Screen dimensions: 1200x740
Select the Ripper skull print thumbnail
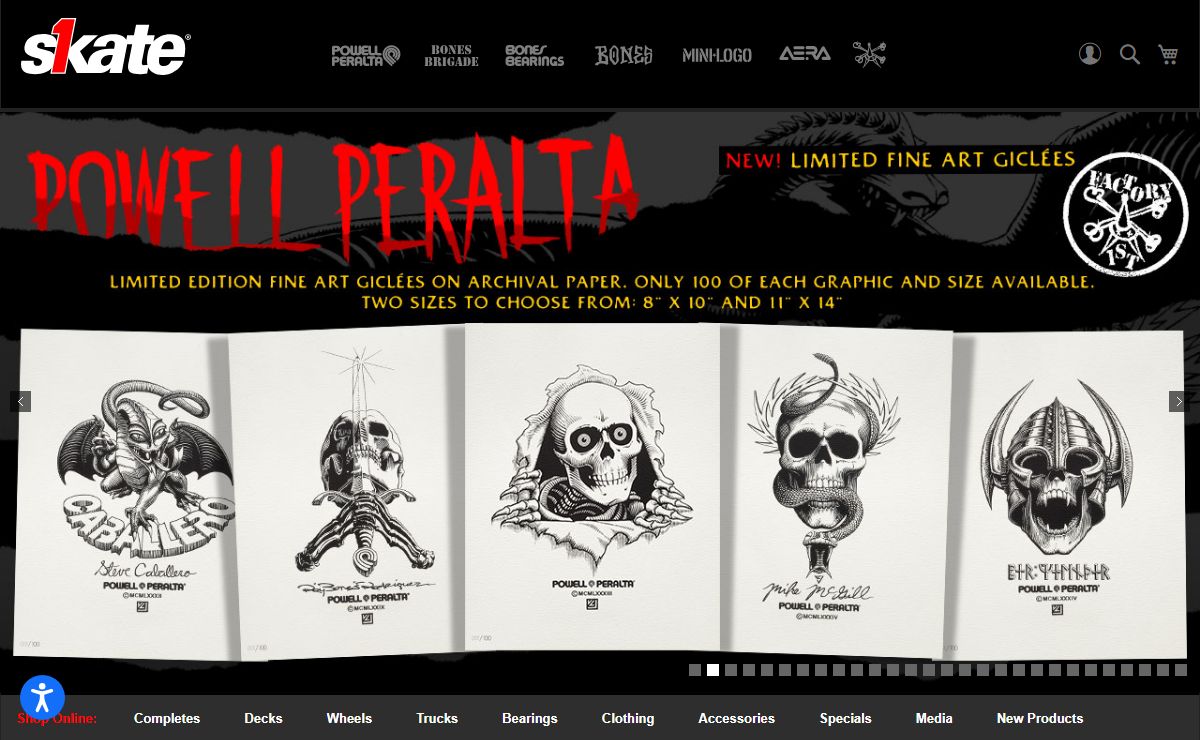tap(592, 485)
